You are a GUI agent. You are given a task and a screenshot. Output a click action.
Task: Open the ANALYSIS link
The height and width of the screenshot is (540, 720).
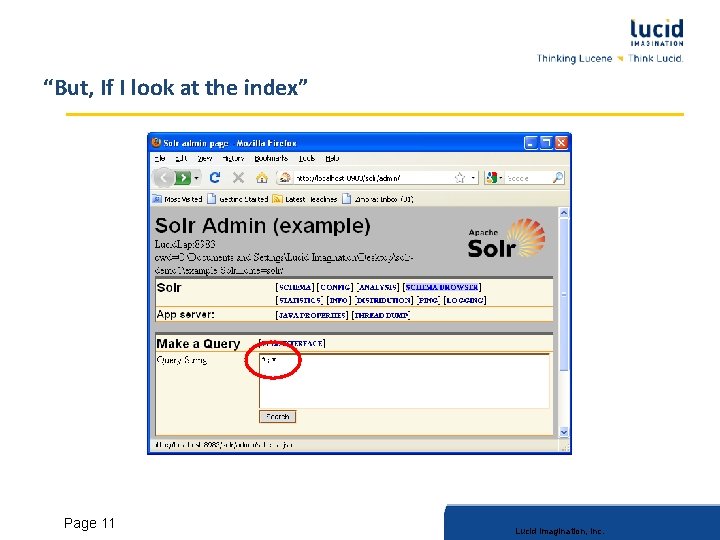click(378, 287)
